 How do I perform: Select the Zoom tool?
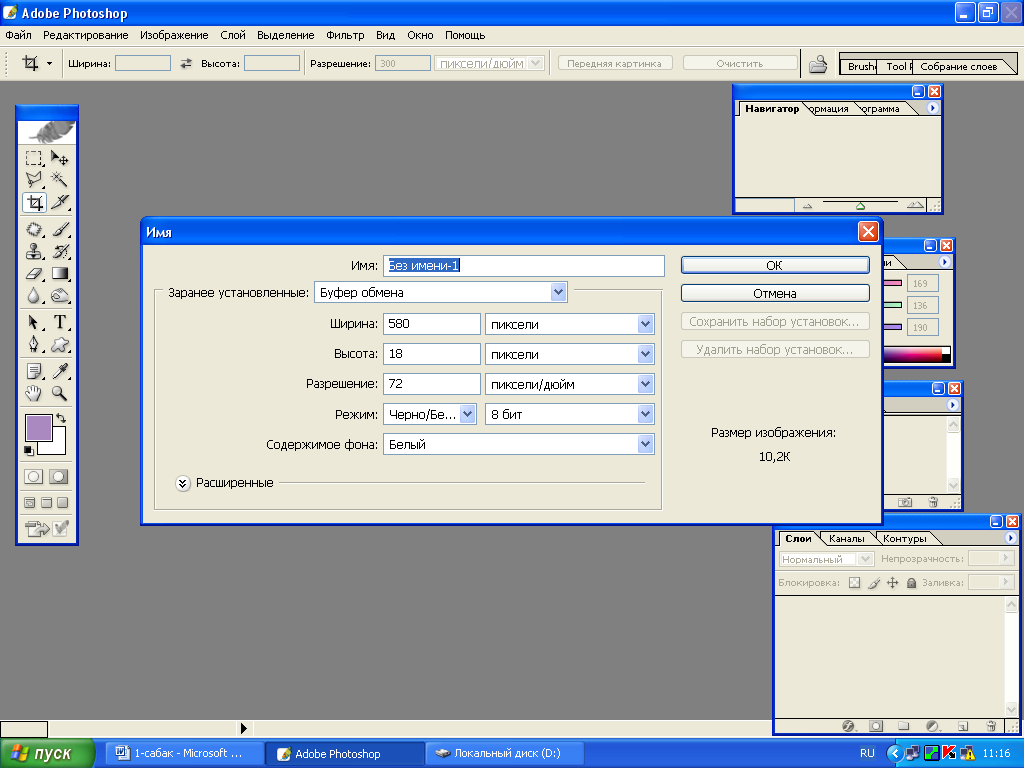coord(60,393)
